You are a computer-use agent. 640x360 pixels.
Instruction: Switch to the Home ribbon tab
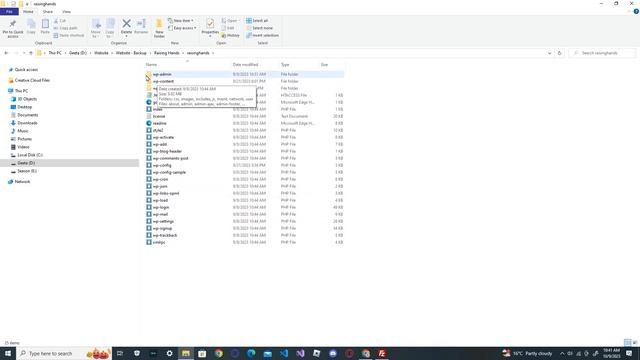[28, 12]
